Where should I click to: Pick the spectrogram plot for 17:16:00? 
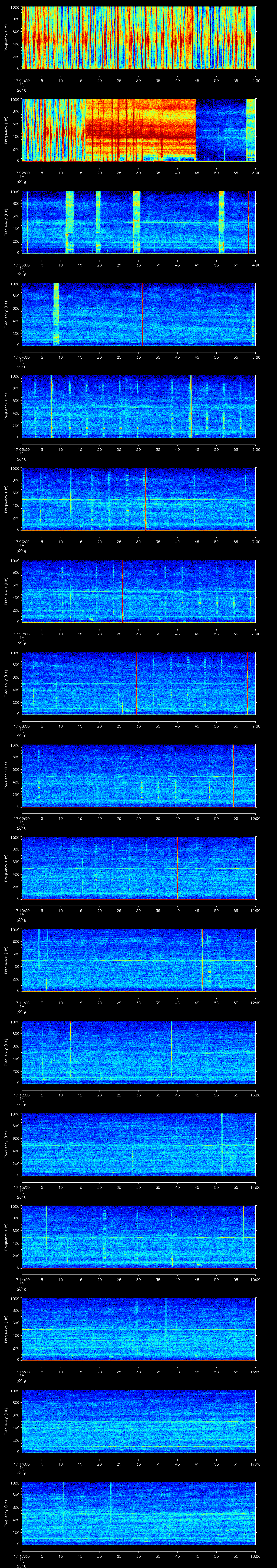(139, 1421)
